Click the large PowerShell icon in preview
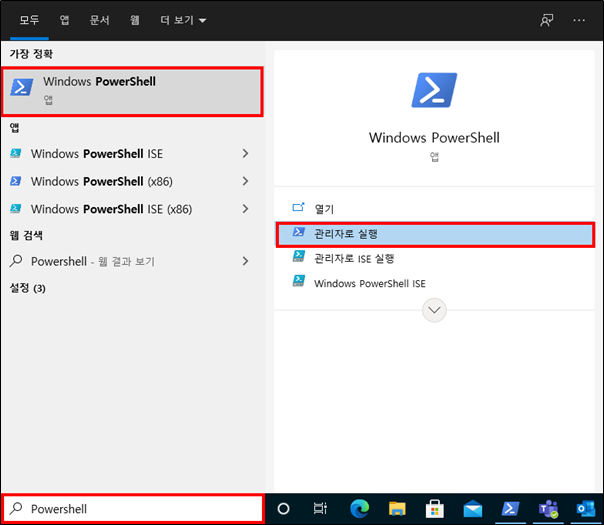The height and width of the screenshot is (525, 604). click(x=434, y=90)
